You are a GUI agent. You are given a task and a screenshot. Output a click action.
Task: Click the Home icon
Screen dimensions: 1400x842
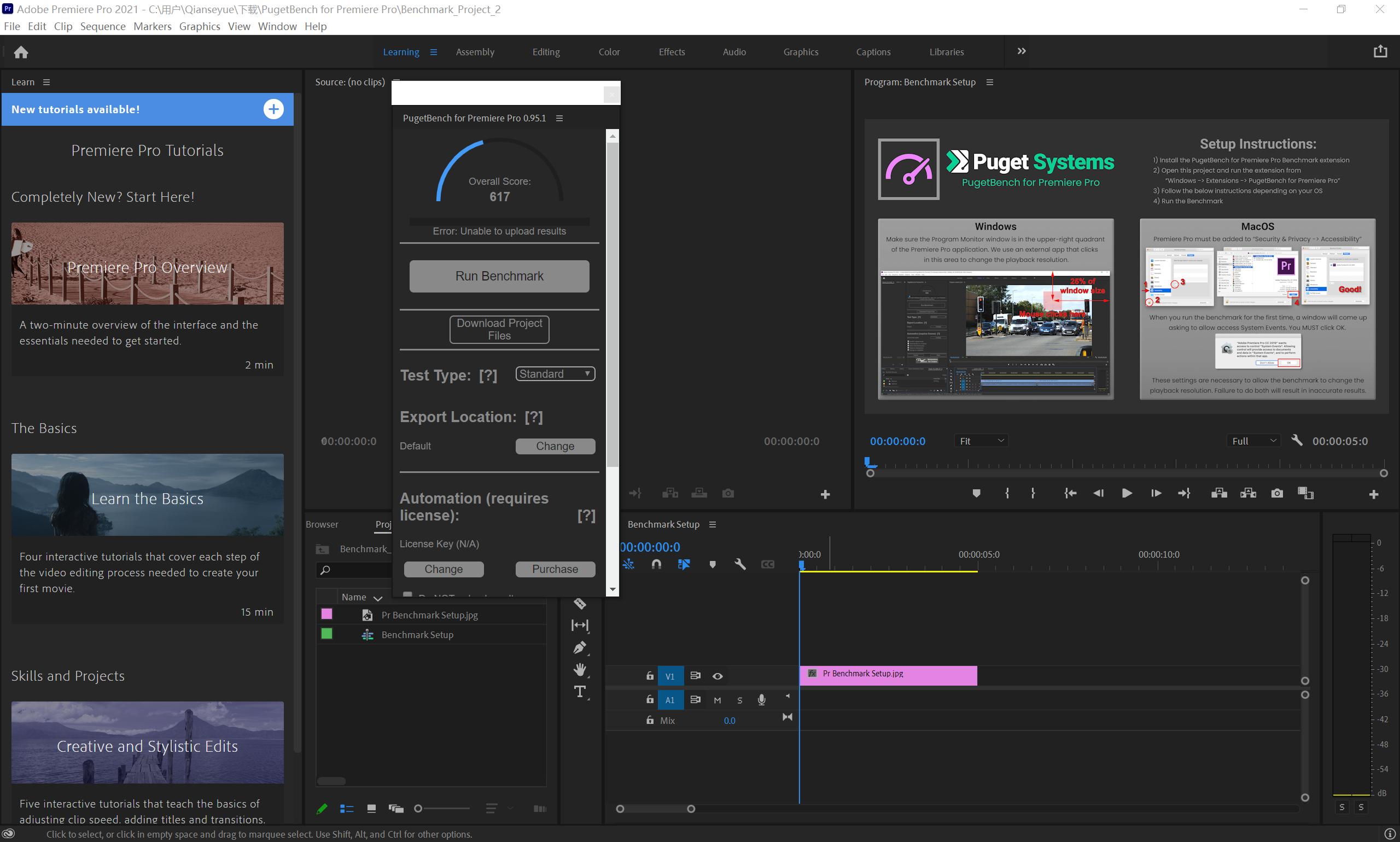tap(21, 52)
